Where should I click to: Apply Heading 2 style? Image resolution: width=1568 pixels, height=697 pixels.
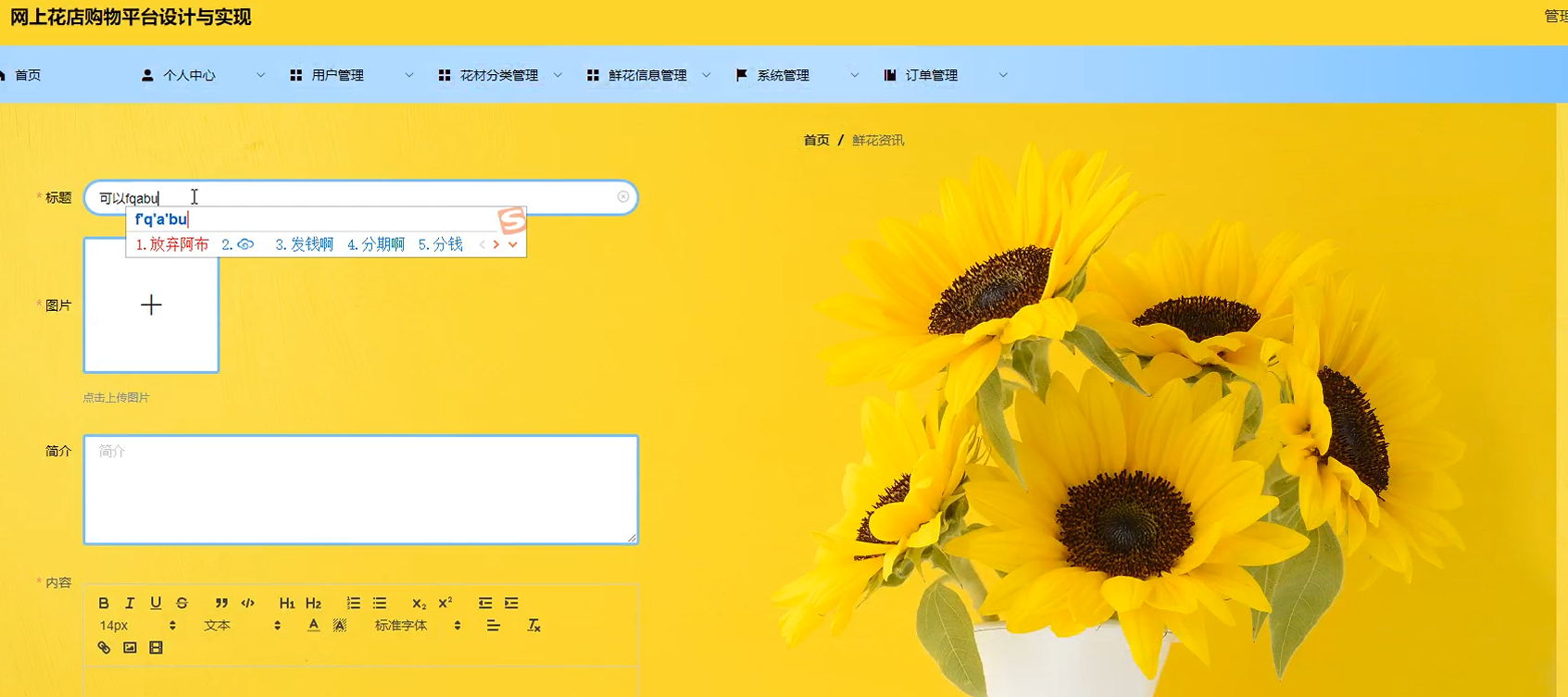313,603
